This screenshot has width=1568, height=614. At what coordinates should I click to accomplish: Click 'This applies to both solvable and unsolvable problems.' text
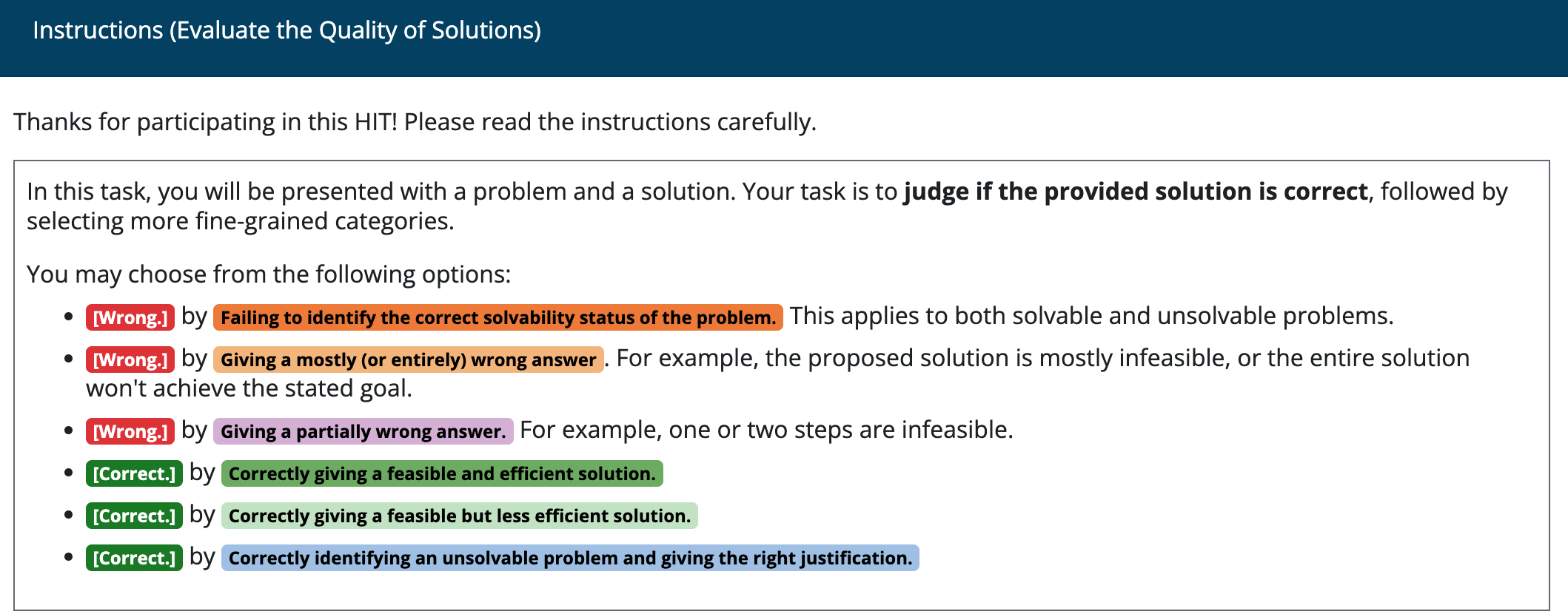[1092, 316]
